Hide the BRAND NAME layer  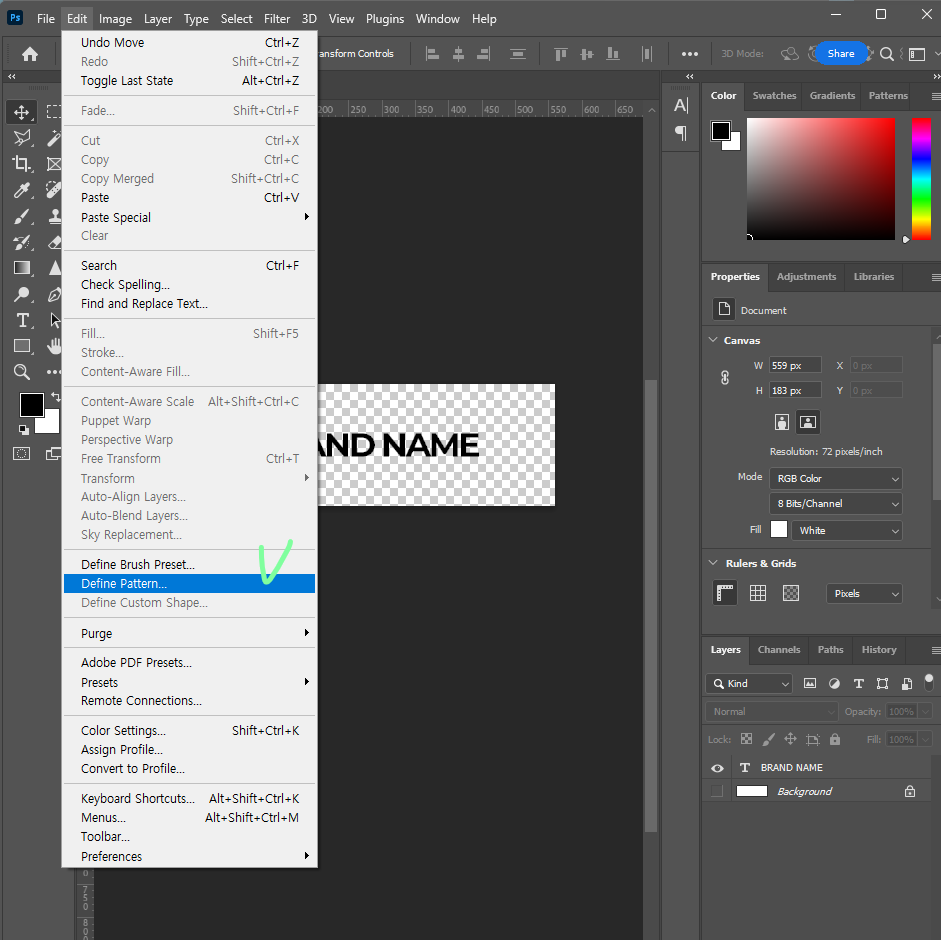coord(717,768)
